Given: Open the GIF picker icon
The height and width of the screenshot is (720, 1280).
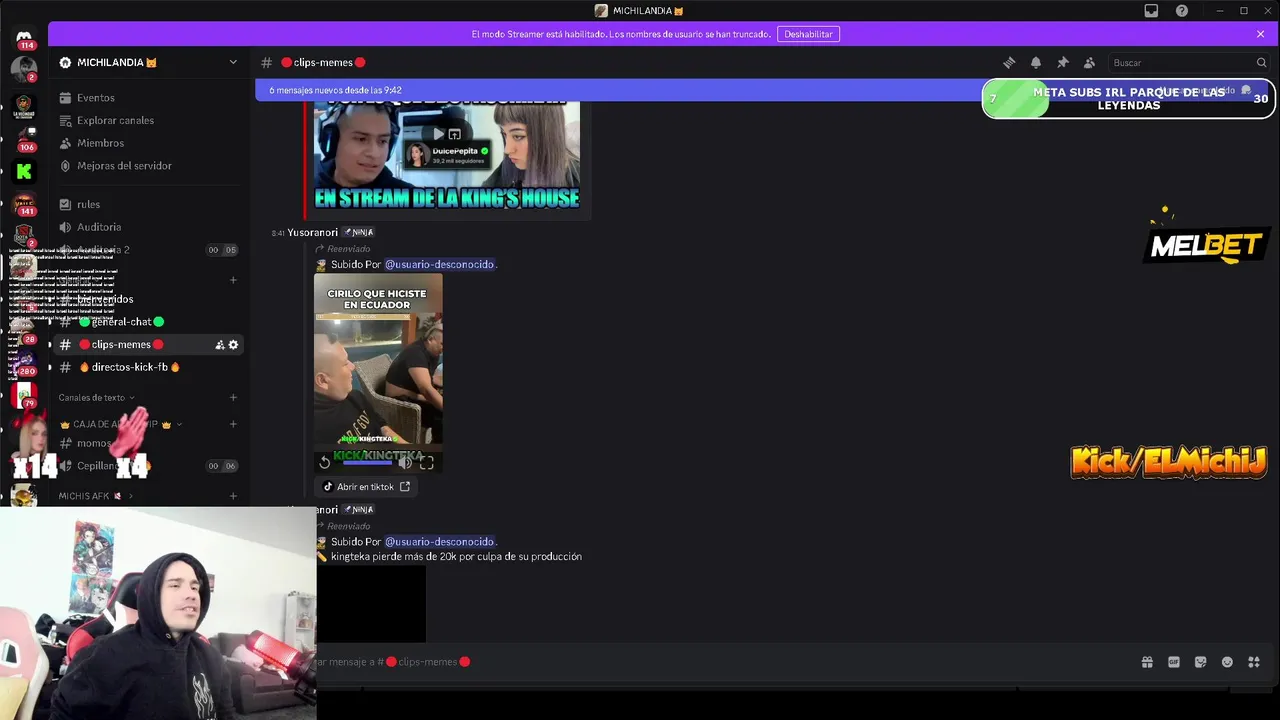Looking at the screenshot, I should [1174, 662].
